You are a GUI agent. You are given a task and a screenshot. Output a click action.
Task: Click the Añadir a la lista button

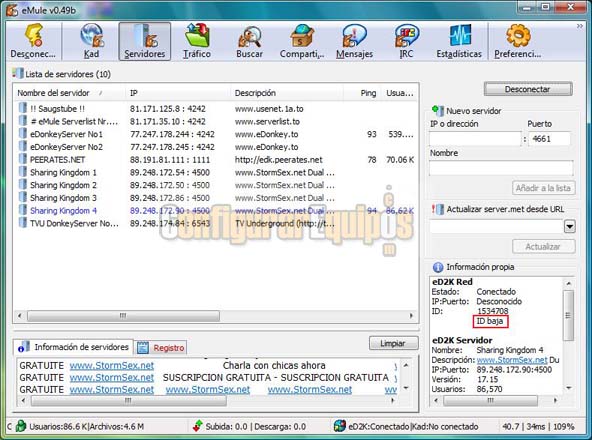pyautogui.click(x=544, y=188)
